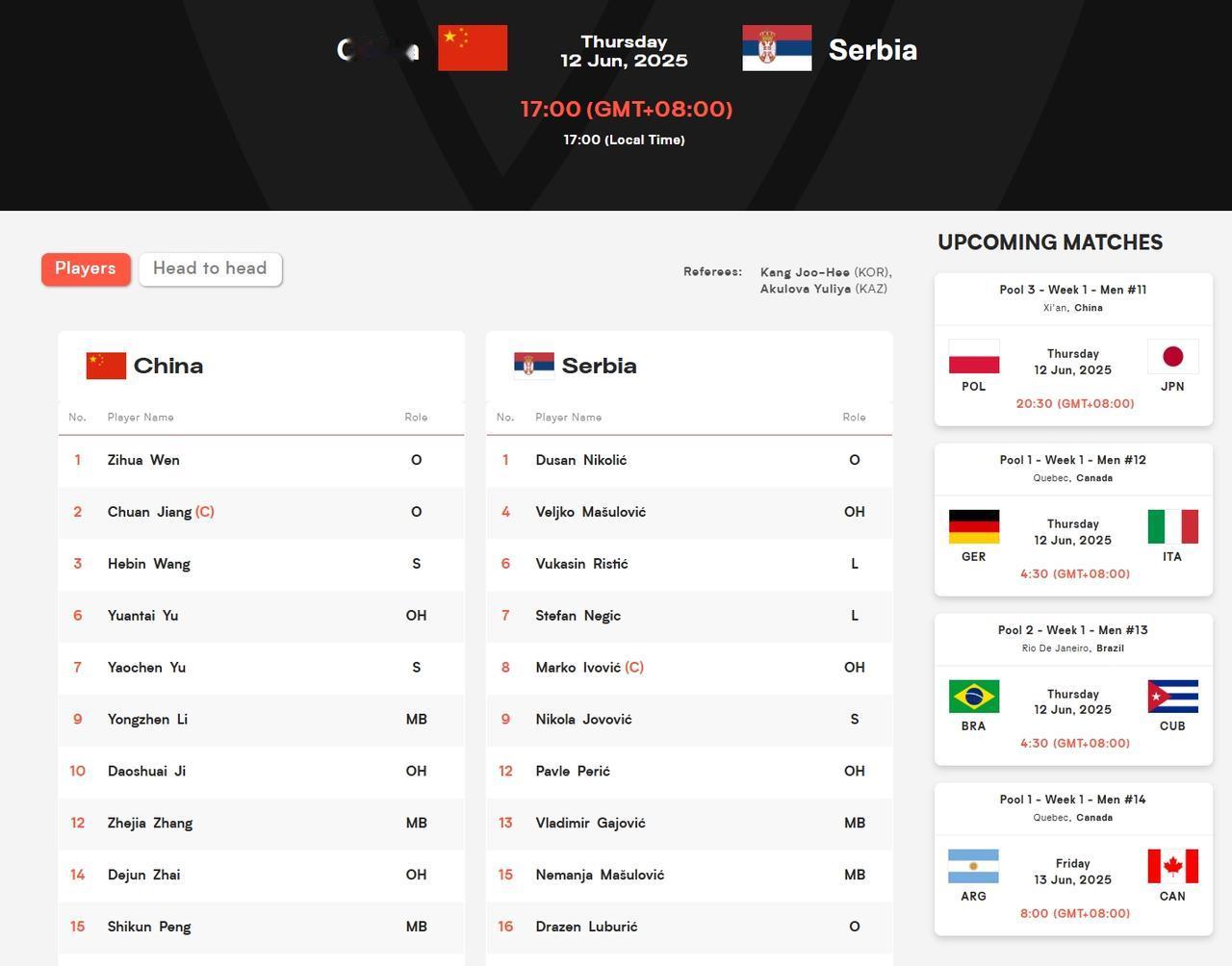Viewport: 1232px width, 966px height.
Task: Click the Germany flag icon
Action: coord(974,526)
